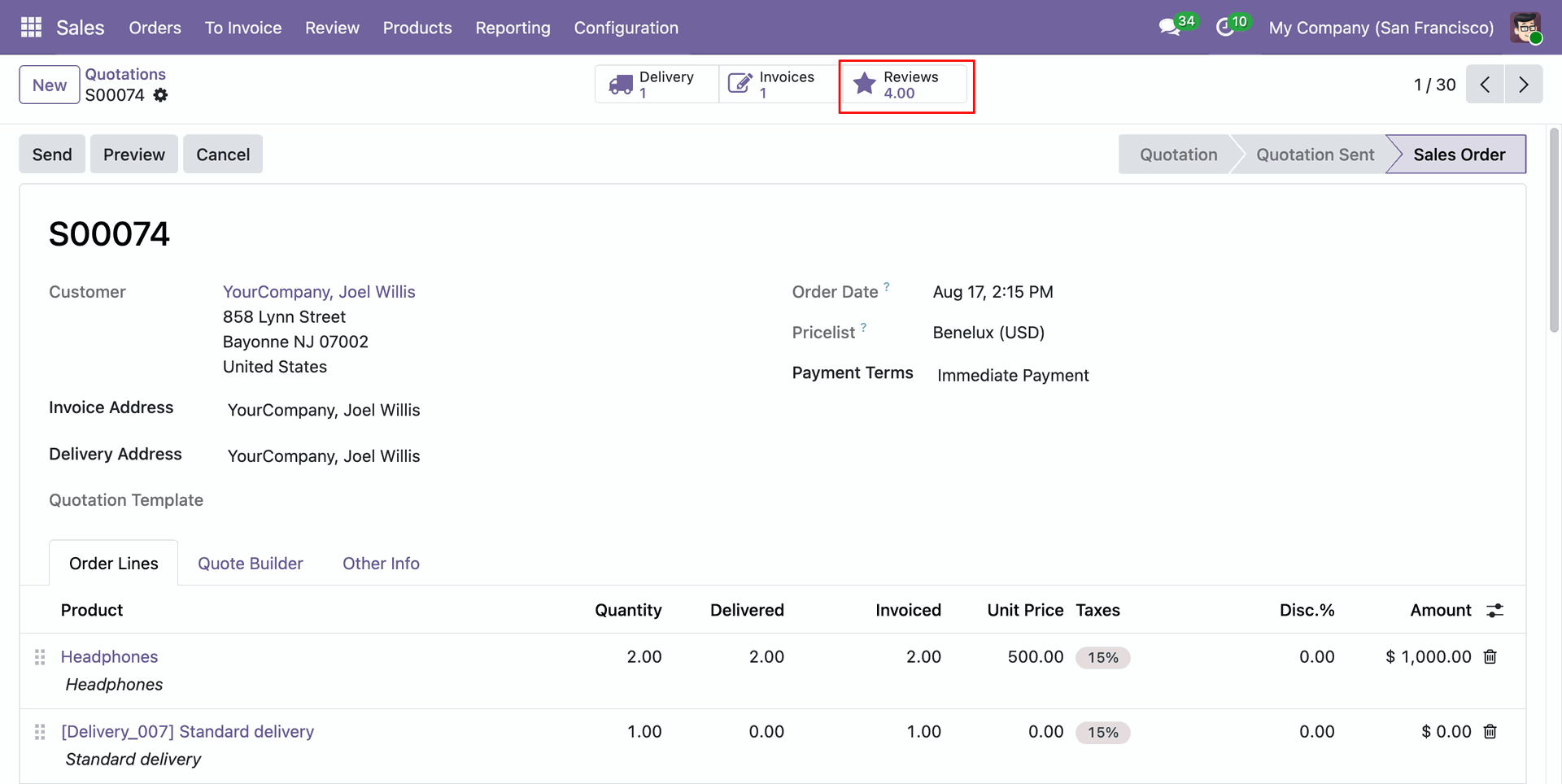Open customer YourCompany, Joel Willis link
The image size is (1562, 784).
[x=319, y=292]
